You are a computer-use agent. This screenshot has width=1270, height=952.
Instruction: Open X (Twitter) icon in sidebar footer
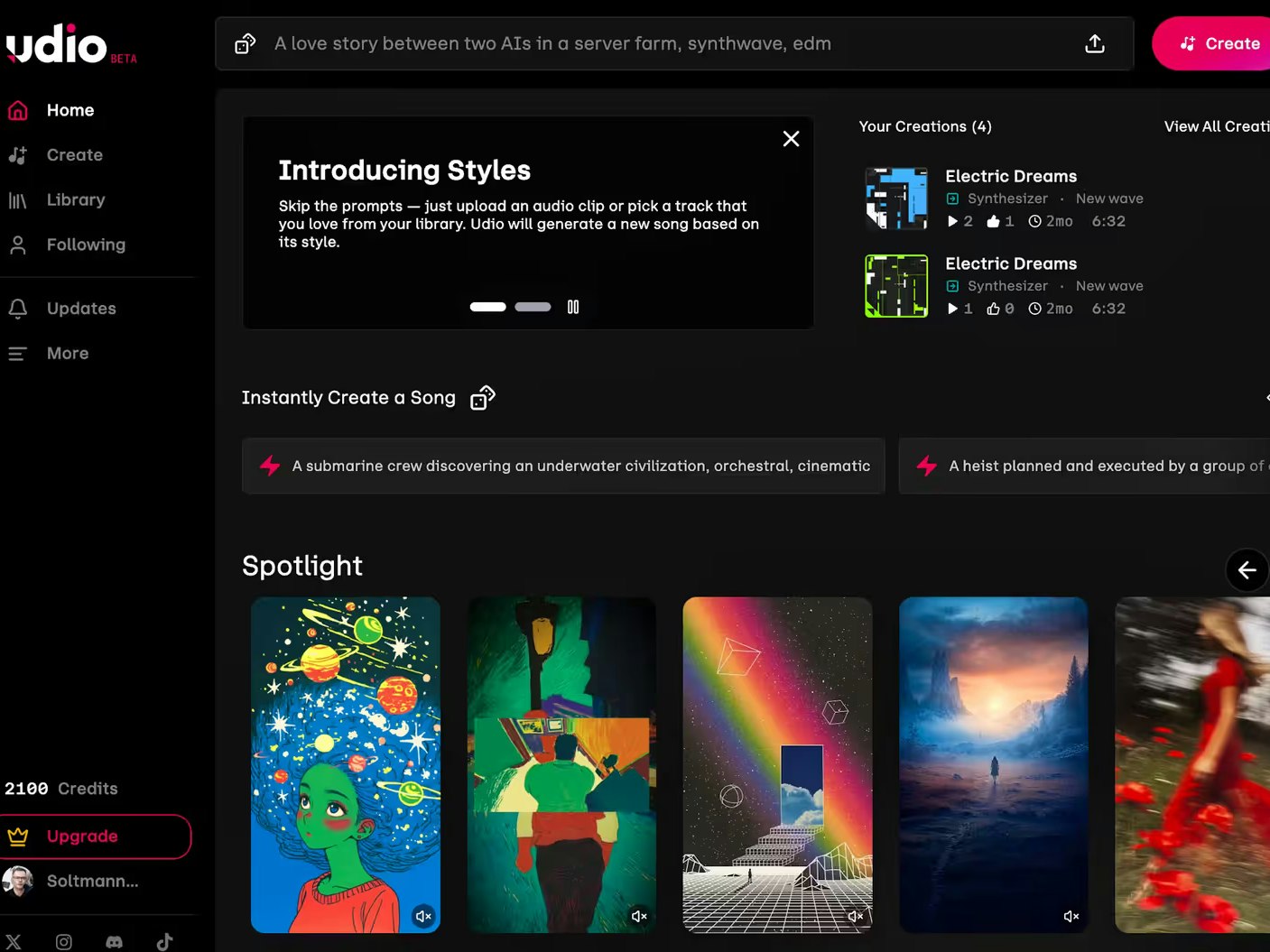click(x=14, y=942)
